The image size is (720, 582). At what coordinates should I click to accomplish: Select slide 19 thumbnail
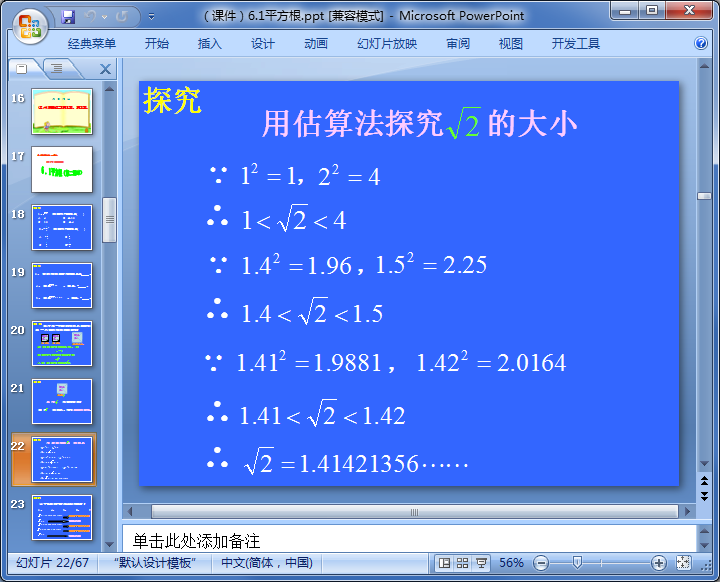point(62,285)
